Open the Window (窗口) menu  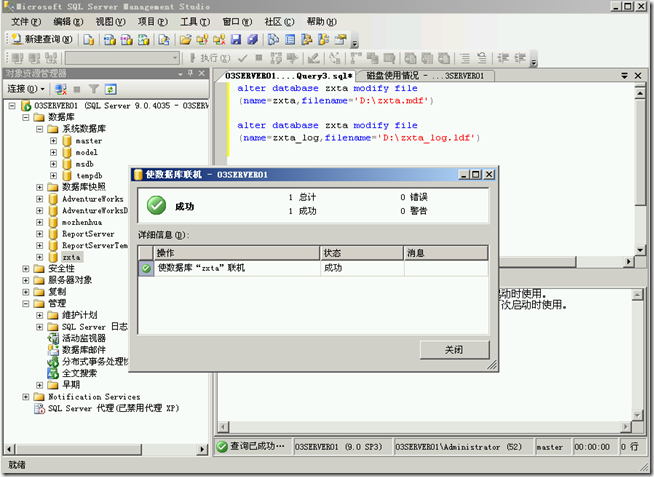point(237,22)
